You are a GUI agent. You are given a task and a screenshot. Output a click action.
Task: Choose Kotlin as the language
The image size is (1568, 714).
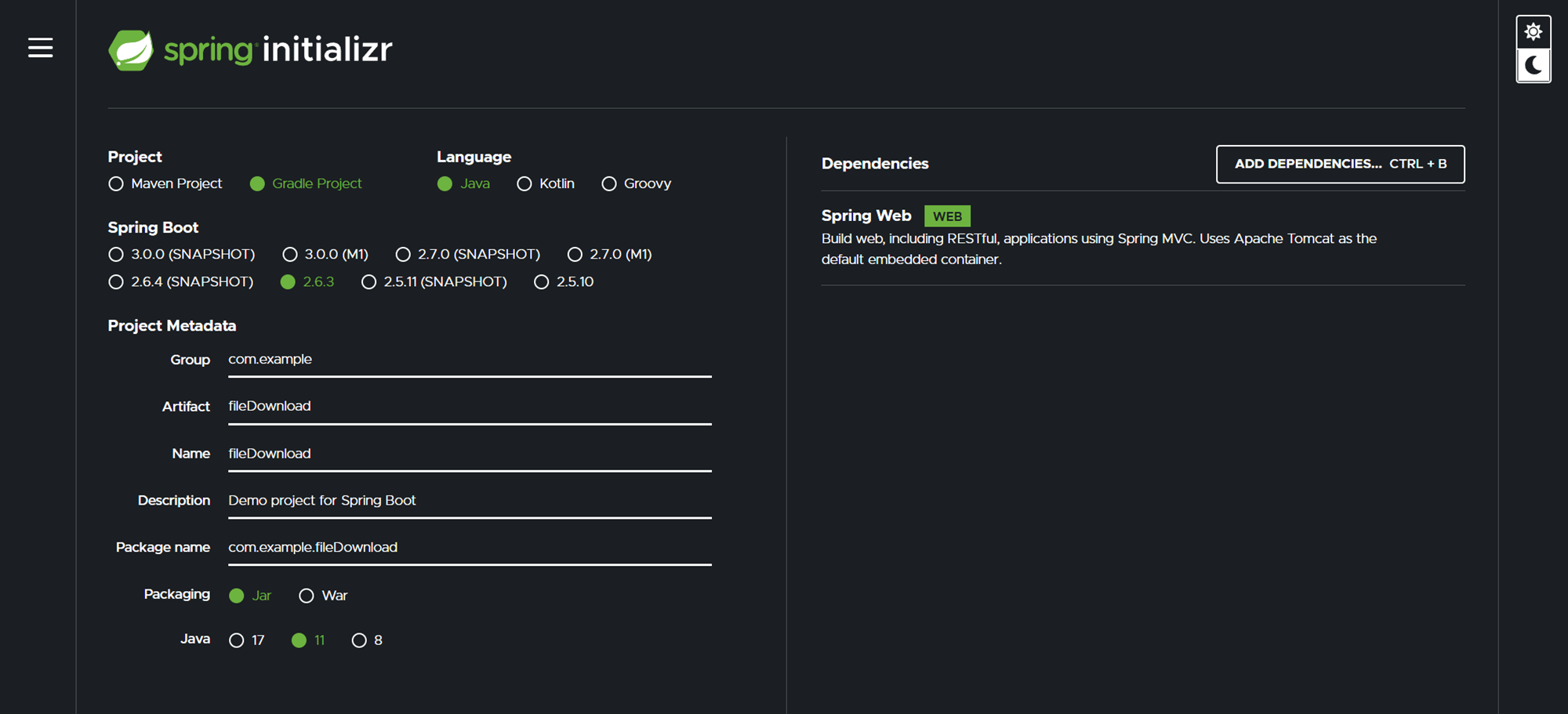click(546, 183)
